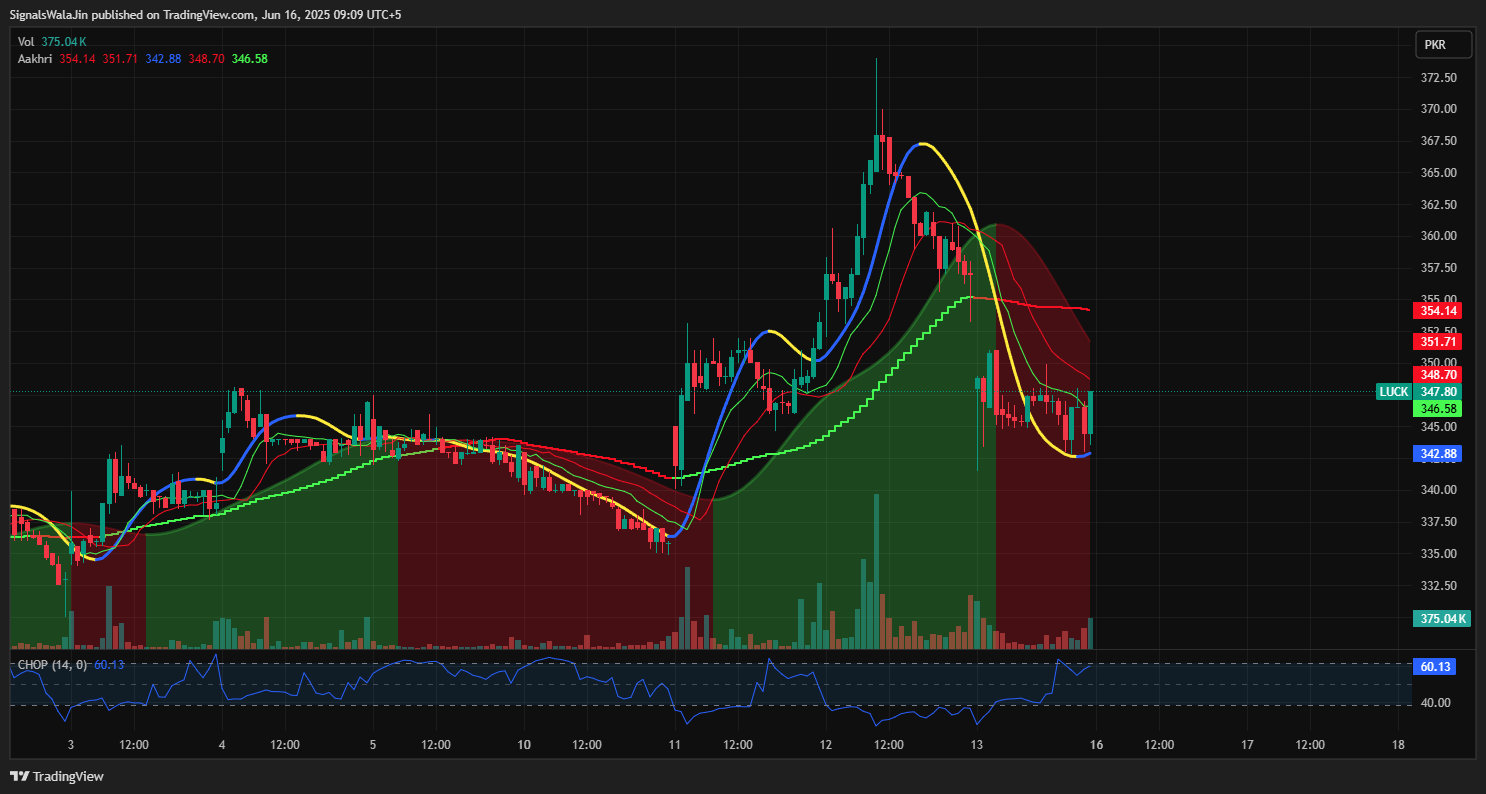Image resolution: width=1486 pixels, height=794 pixels.
Task: Click the TradingView logo at bottom left
Action: pyautogui.click(x=57, y=776)
